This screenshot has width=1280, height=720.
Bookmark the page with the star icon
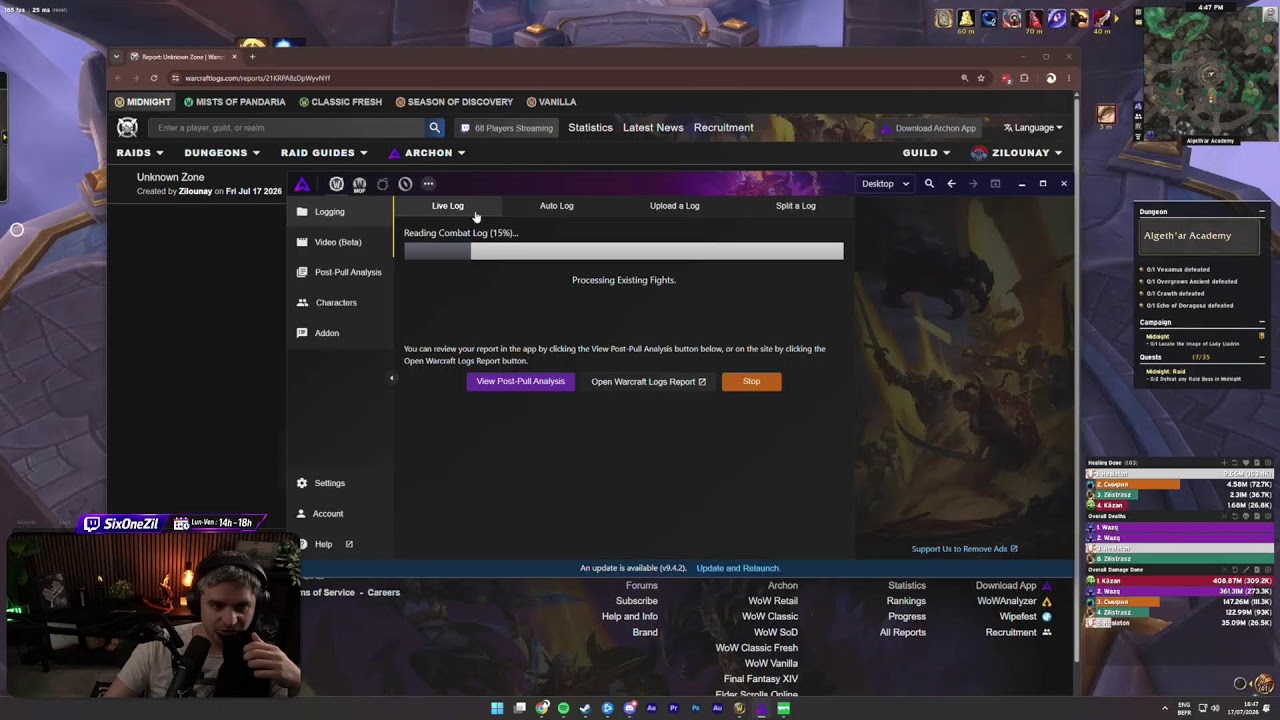point(981,78)
